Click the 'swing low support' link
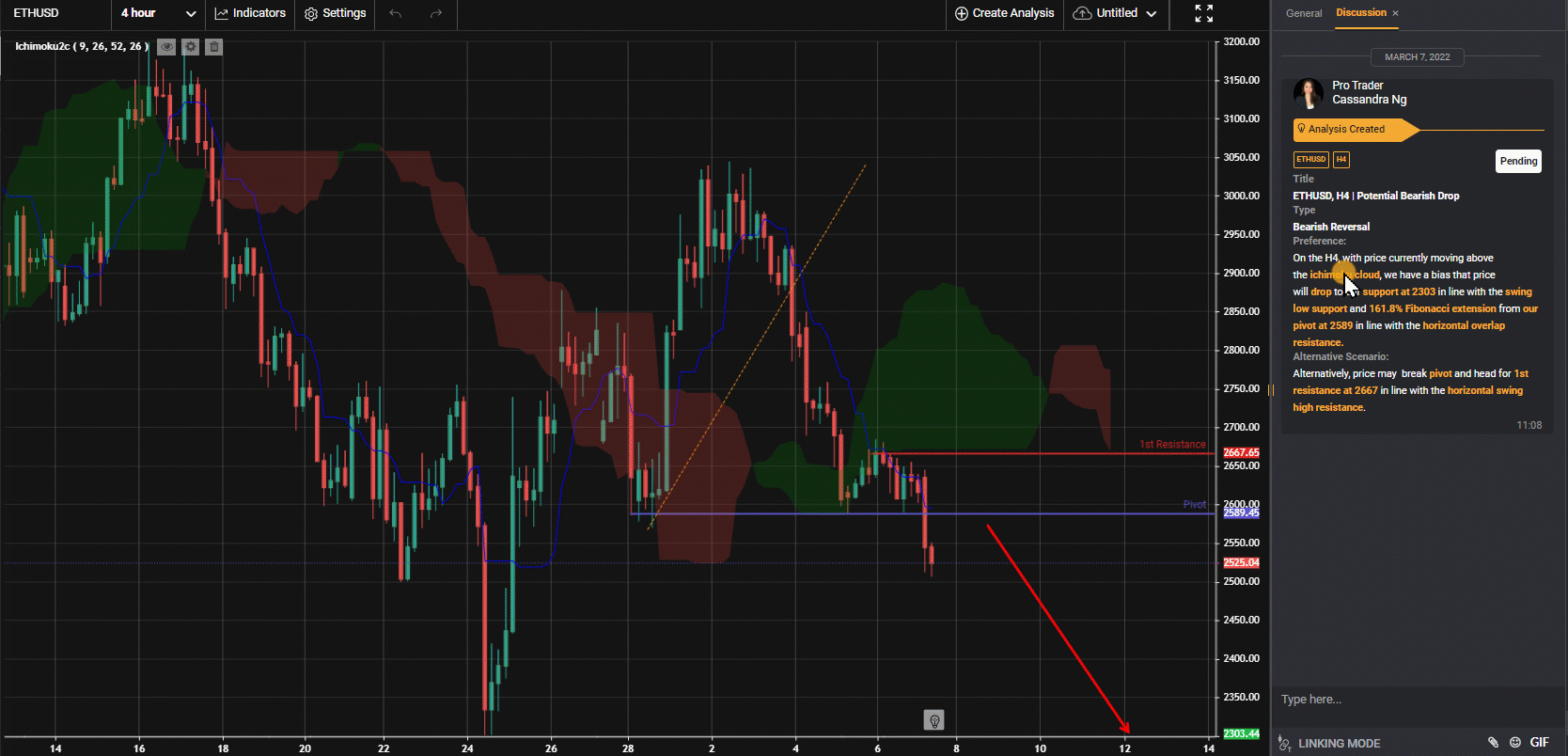This screenshot has height=756, width=1568. pyautogui.click(x=1412, y=300)
